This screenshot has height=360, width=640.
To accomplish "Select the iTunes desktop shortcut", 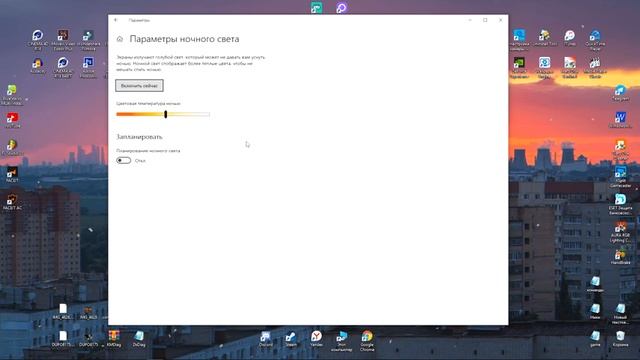I will point(569,38).
